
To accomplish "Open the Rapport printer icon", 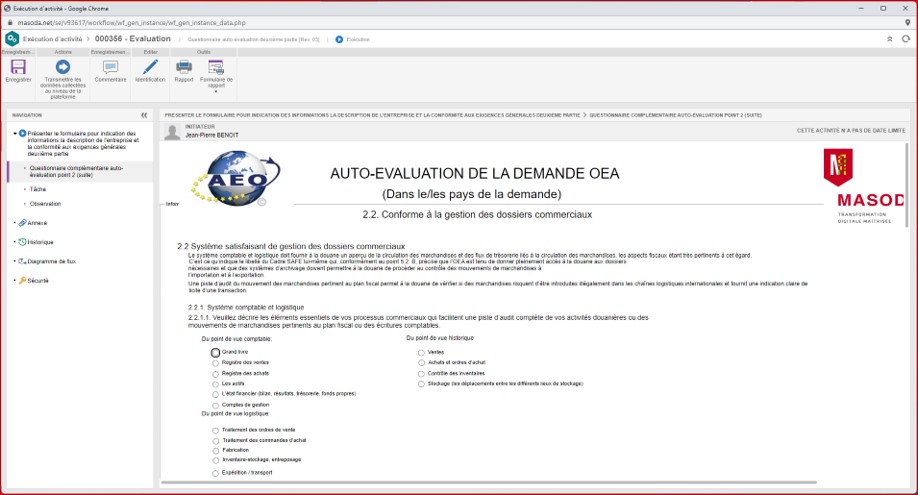I will click(x=184, y=67).
